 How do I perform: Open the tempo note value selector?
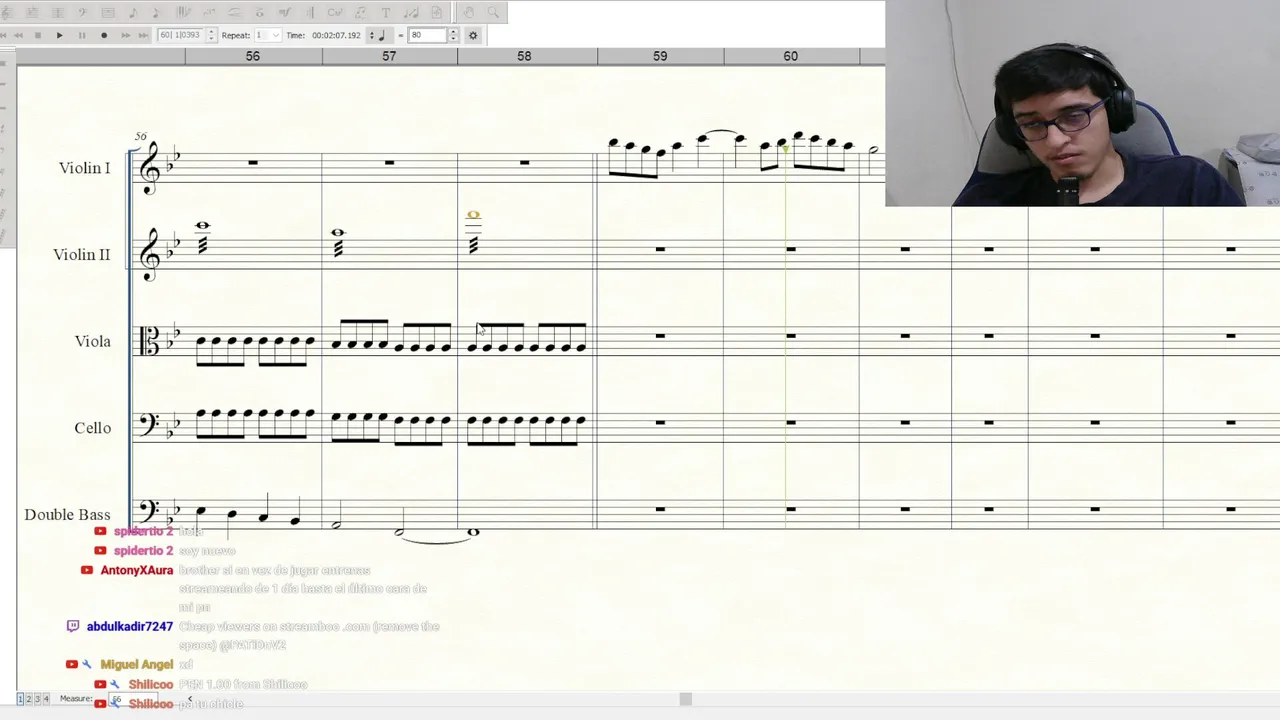click(x=378, y=35)
